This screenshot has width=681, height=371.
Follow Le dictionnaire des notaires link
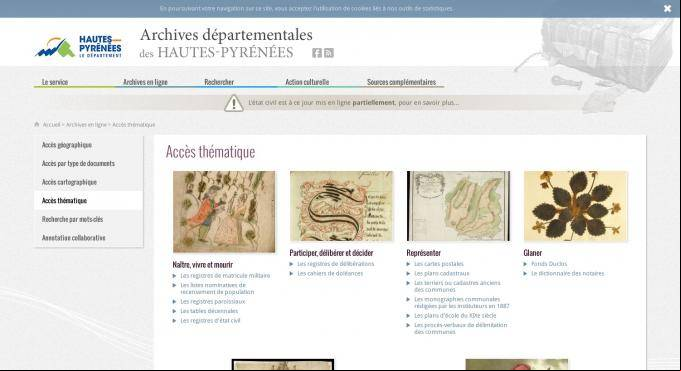point(568,274)
